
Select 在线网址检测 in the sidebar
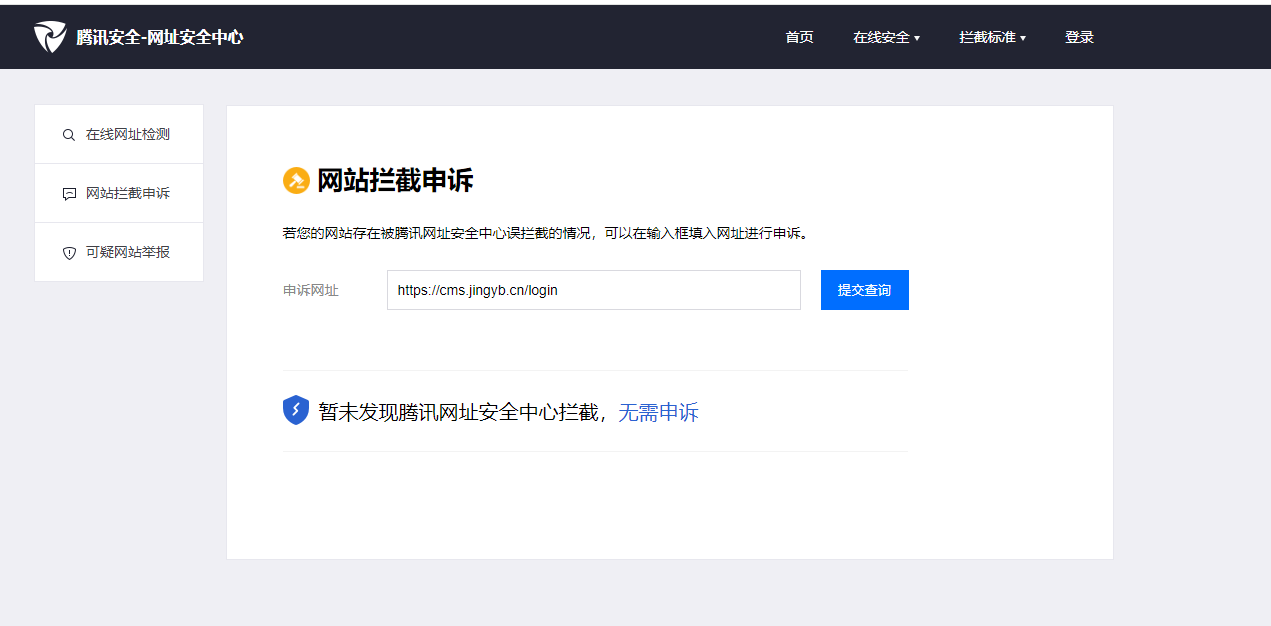tap(119, 134)
